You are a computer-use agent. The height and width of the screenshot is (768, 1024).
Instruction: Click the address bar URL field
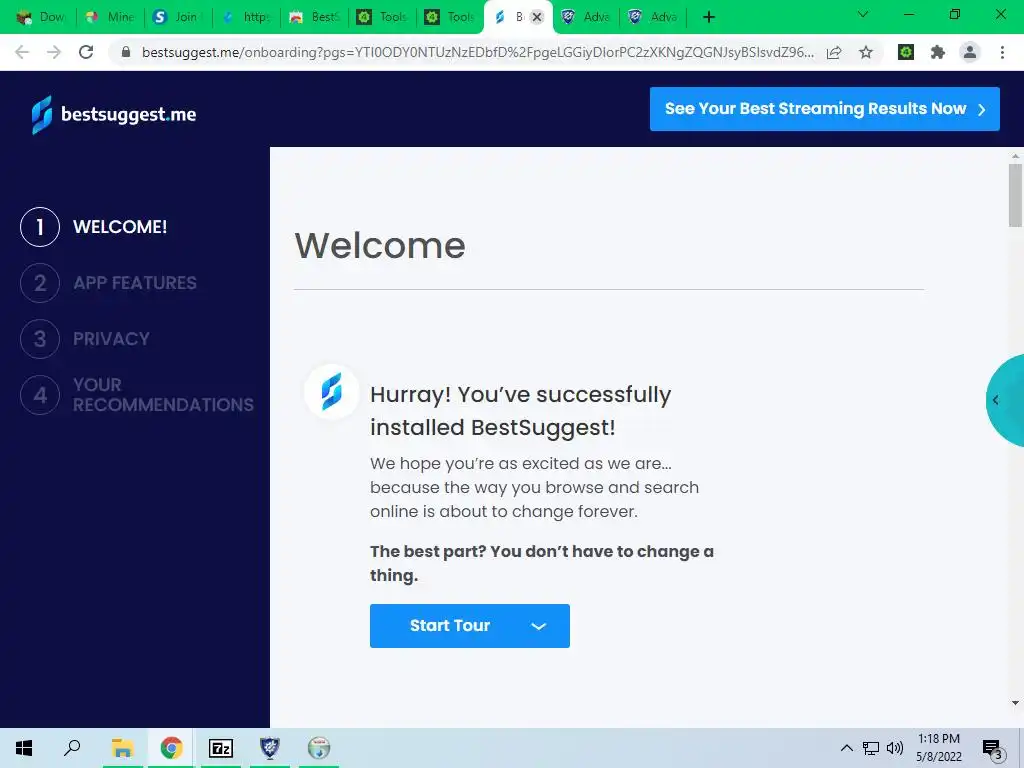point(477,52)
